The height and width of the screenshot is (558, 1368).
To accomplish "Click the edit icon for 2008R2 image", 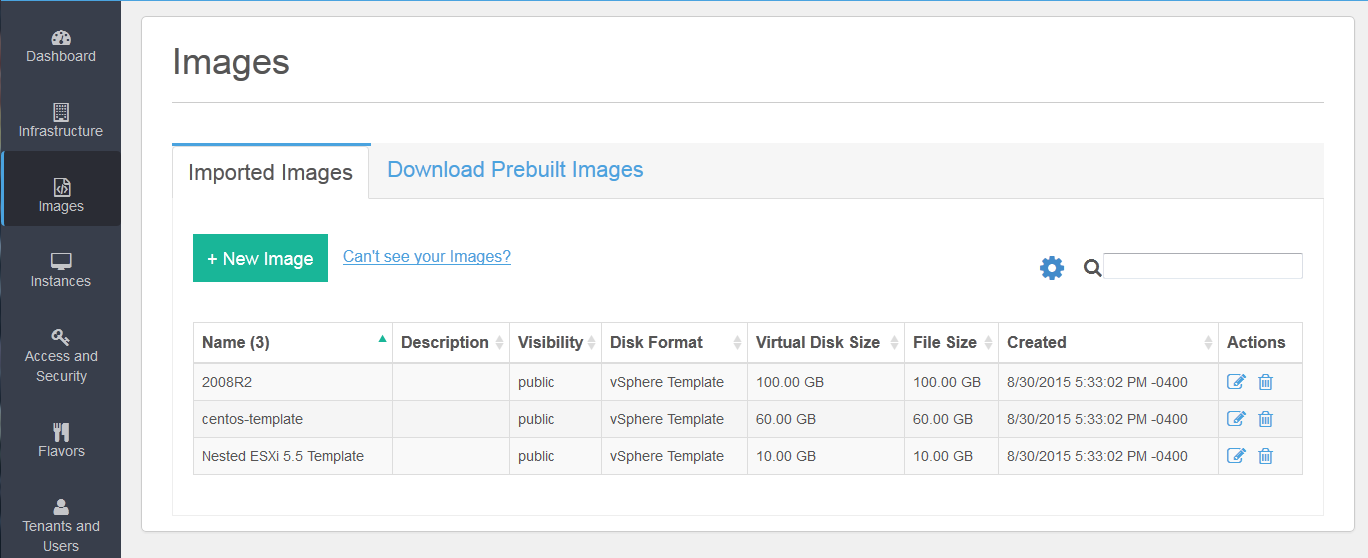I will [1236, 382].
